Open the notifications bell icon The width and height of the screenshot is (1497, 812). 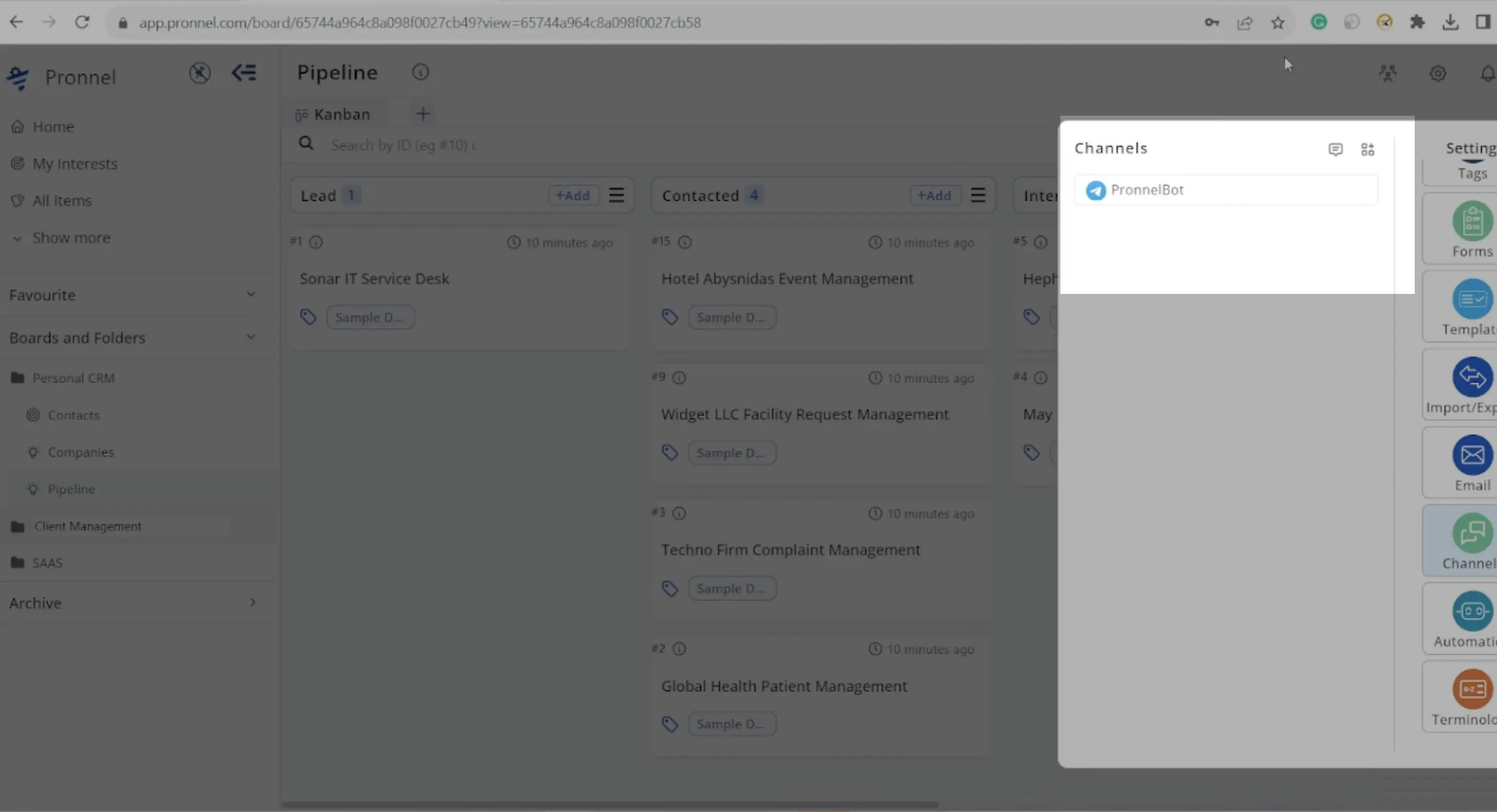tap(1487, 73)
